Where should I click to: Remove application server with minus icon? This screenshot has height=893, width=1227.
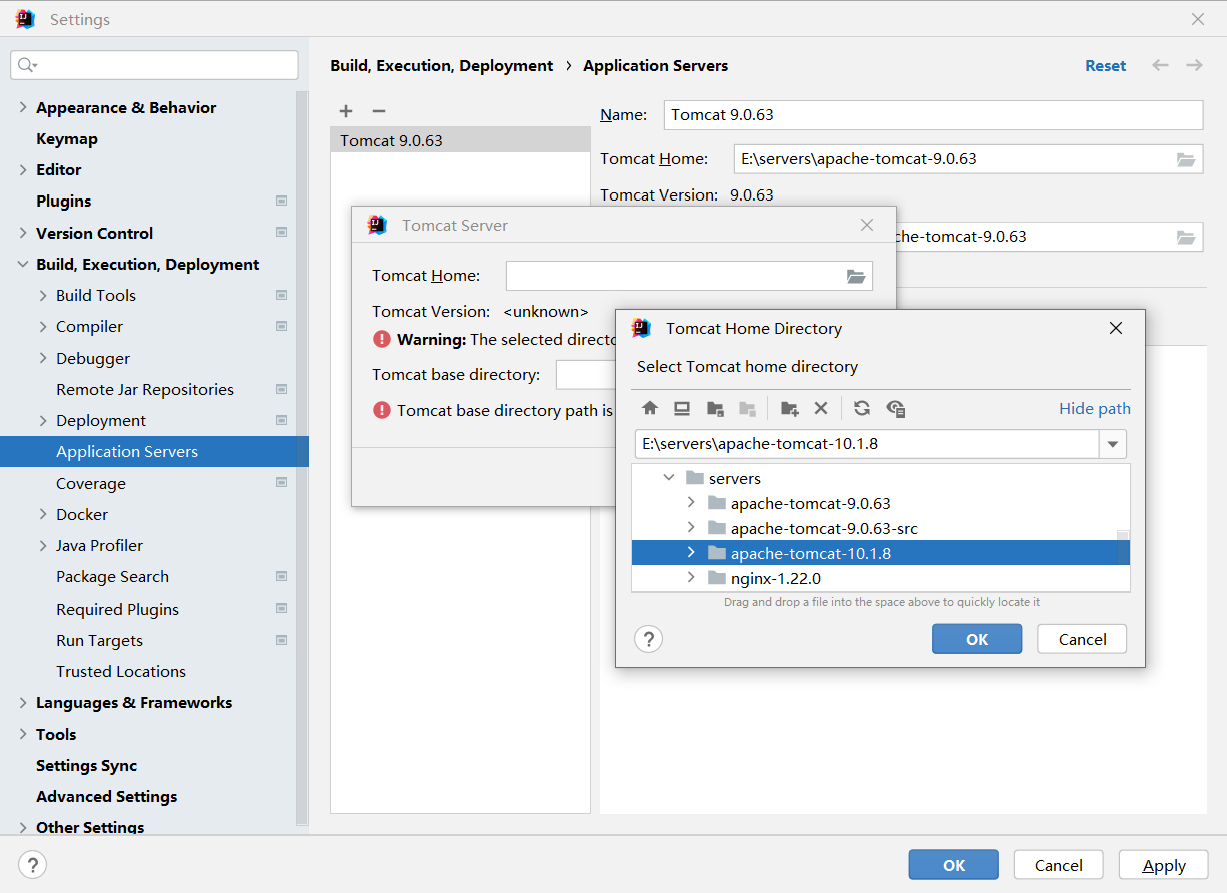[x=378, y=111]
